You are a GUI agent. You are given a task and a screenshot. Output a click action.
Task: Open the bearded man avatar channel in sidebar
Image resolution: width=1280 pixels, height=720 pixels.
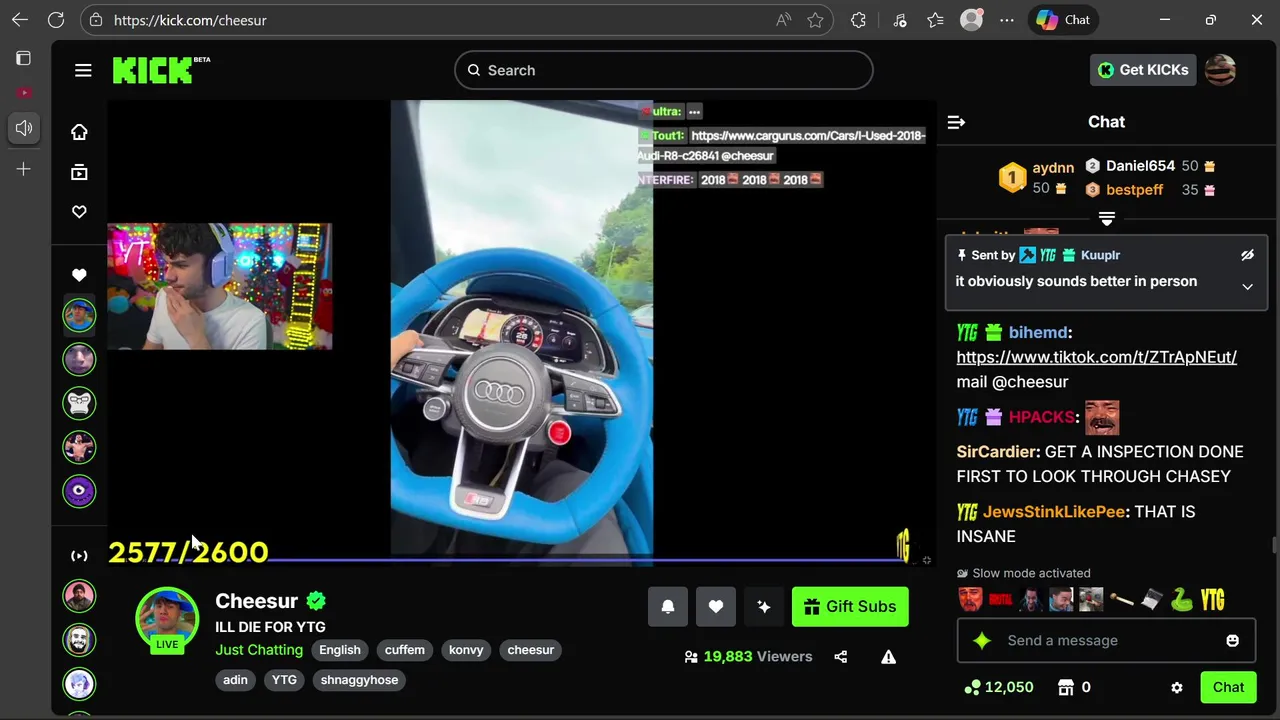pyautogui.click(x=79, y=596)
